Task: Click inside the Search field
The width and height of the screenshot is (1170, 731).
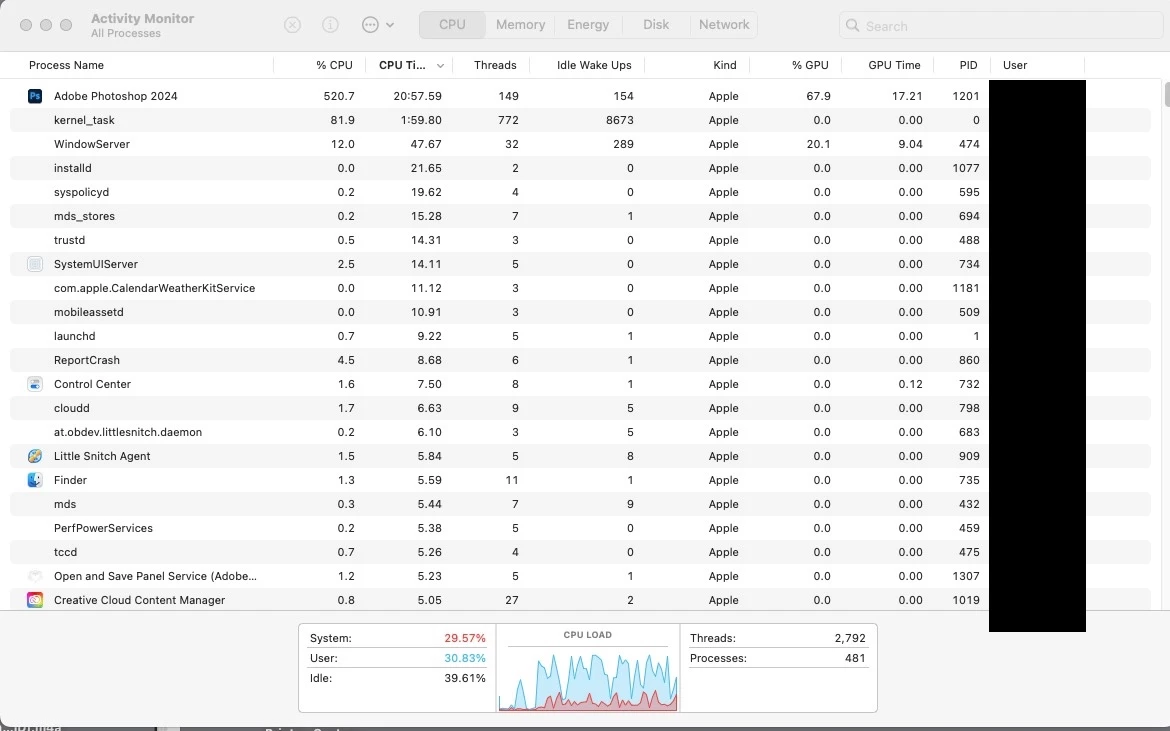Action: coord(1000,25)
